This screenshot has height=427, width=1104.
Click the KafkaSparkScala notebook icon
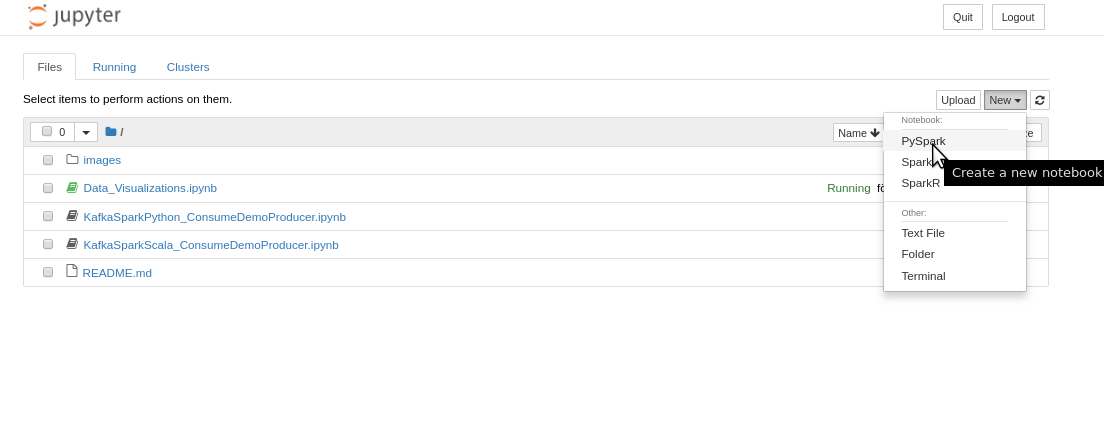(x=72, y=244)
